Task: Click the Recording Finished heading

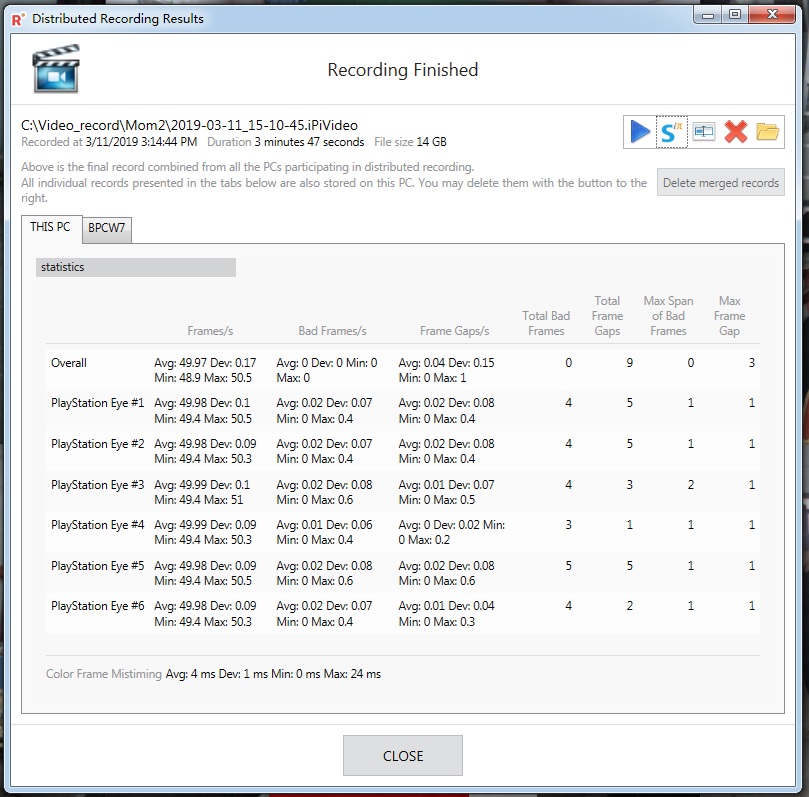Action: click(402, 70)
